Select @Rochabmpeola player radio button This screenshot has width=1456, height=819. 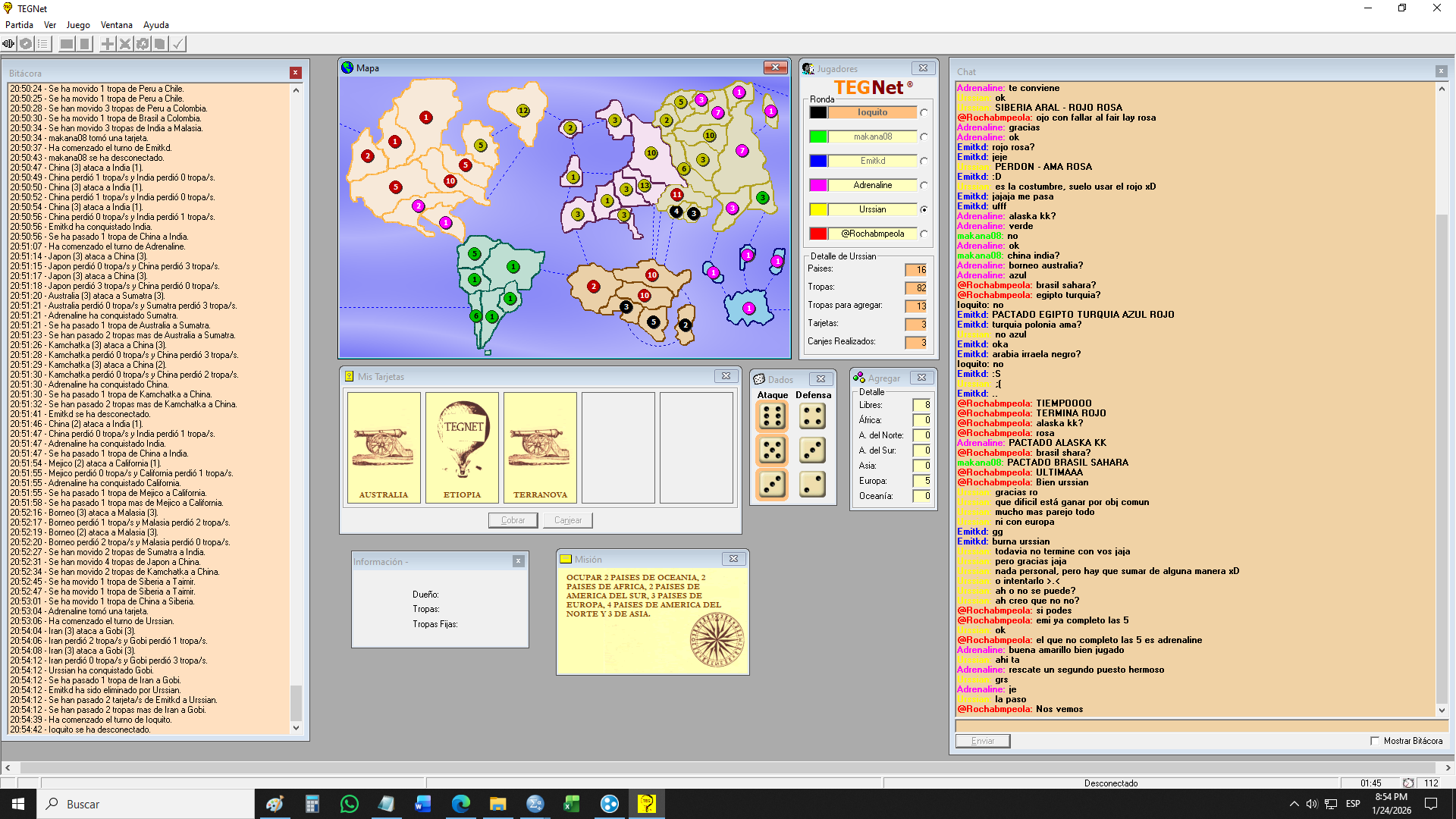(x=924, y=234)
